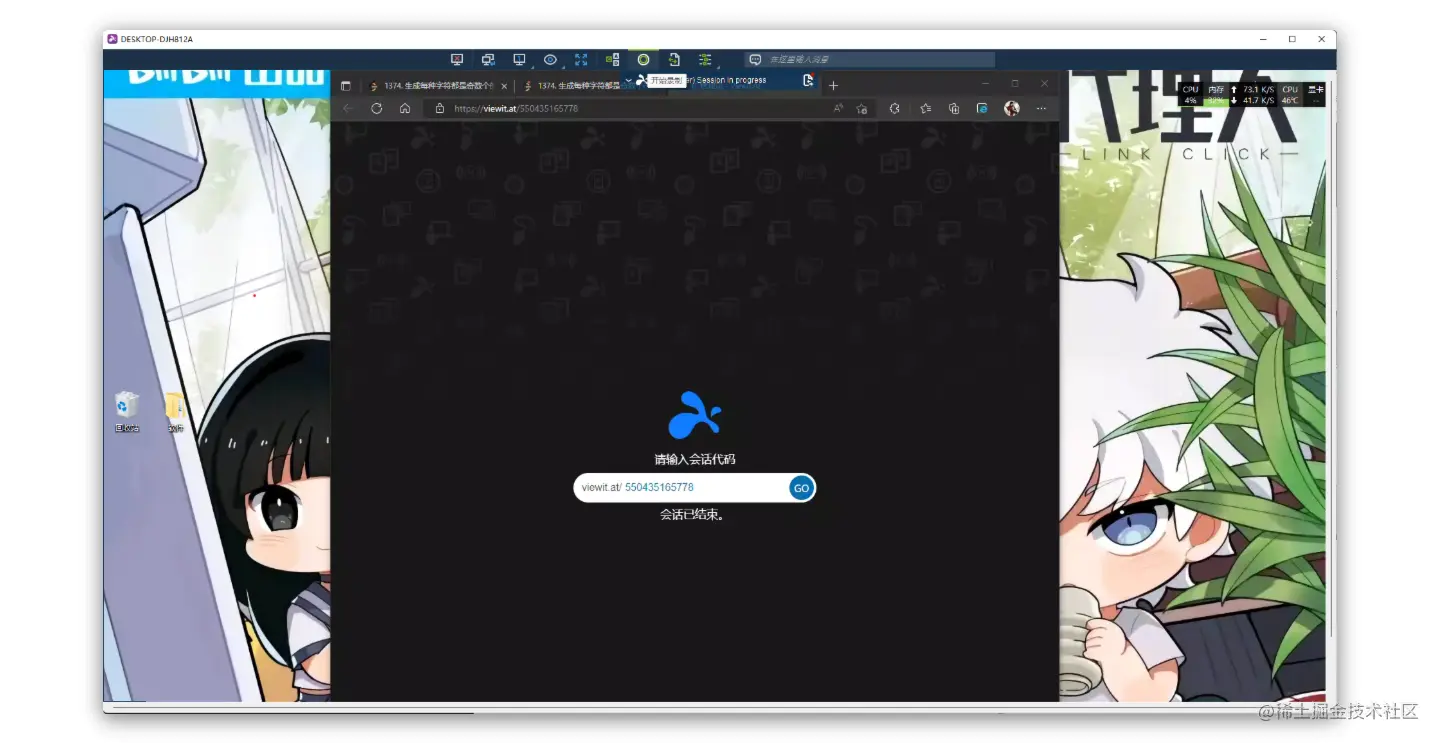Click the read aloud icon in address bar
The height and width of the screenshot is (743, 1440).
tap(838, 108)
